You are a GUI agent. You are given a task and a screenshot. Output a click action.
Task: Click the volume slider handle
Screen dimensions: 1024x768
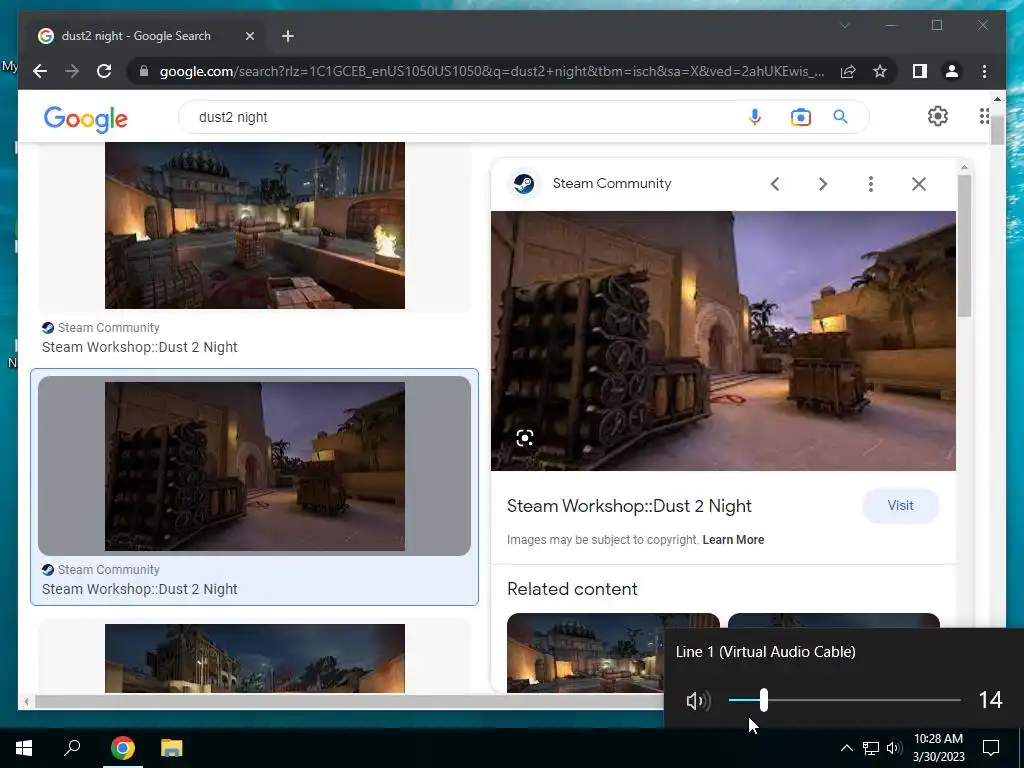point(763,700)
